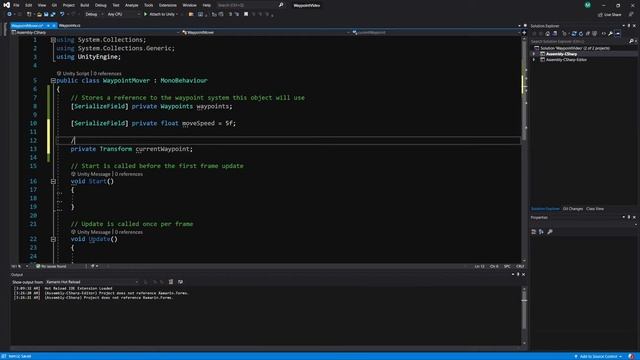The height and width of the screenshot is (360, 640).
Task: Open the Edit menu
Action: 29,5
